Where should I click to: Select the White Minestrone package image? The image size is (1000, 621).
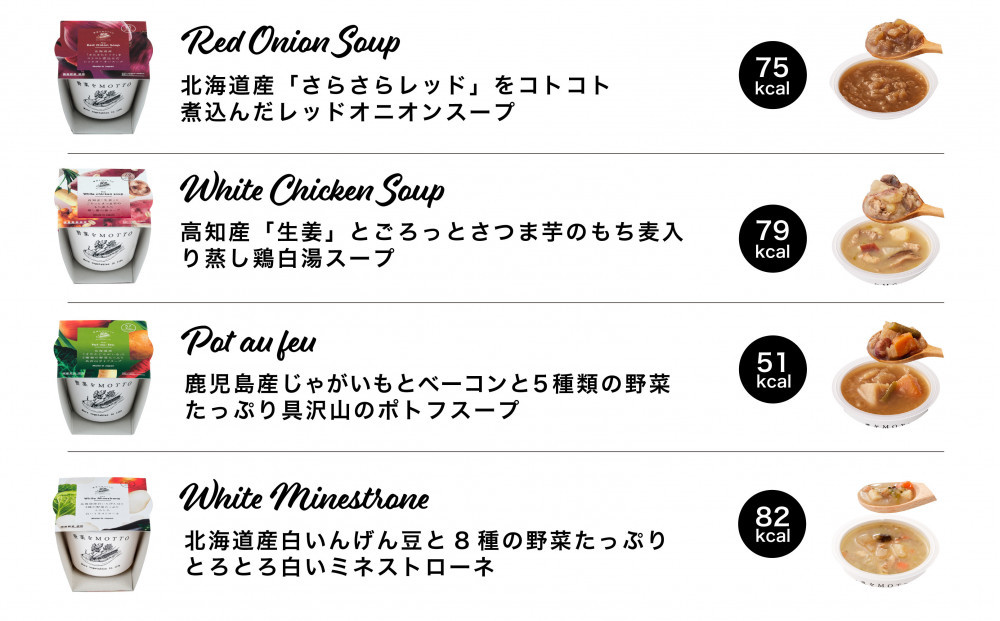104,534
